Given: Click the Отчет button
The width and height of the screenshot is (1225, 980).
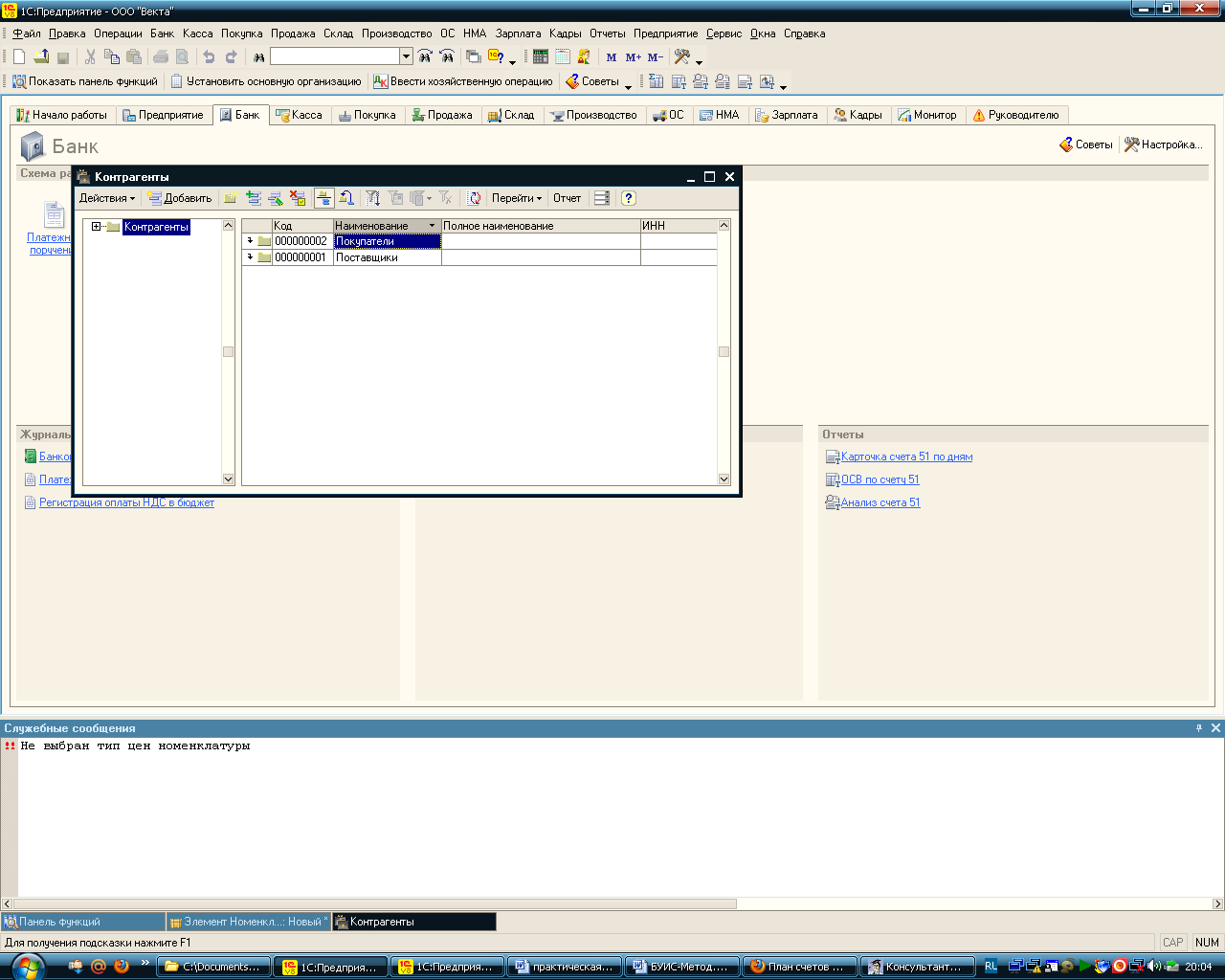Looking at the screenshot, I should pyautogui.click(x=567, y=198).
